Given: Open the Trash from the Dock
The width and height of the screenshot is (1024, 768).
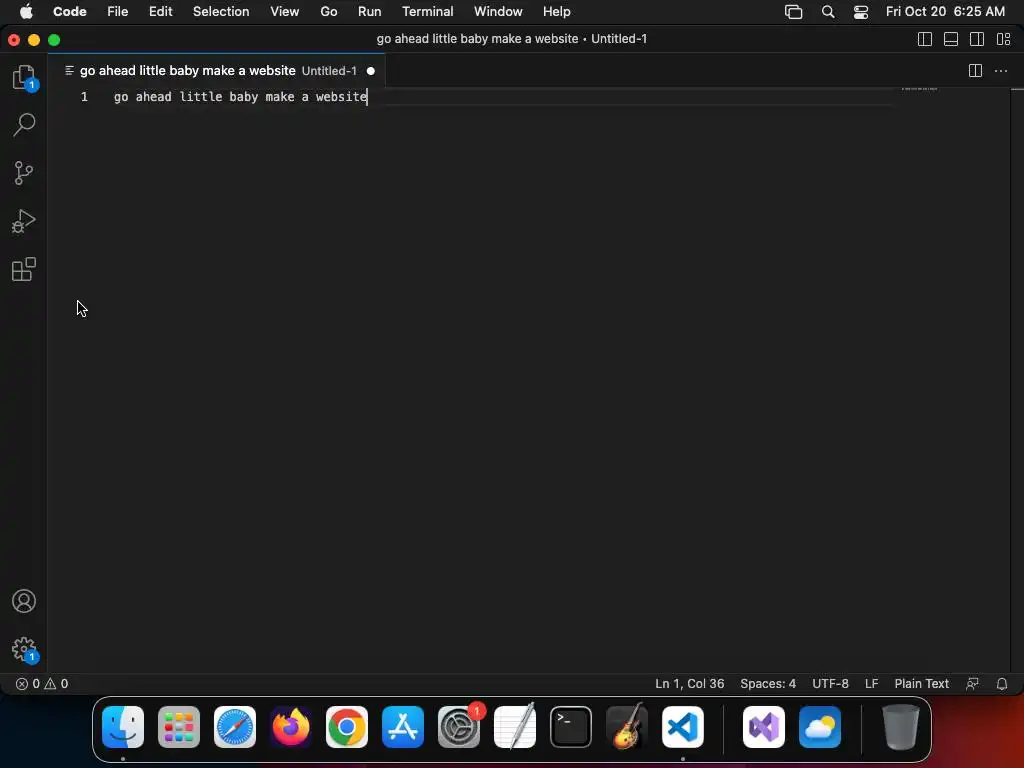Looking at the screenshot, I should coord(901,727).
